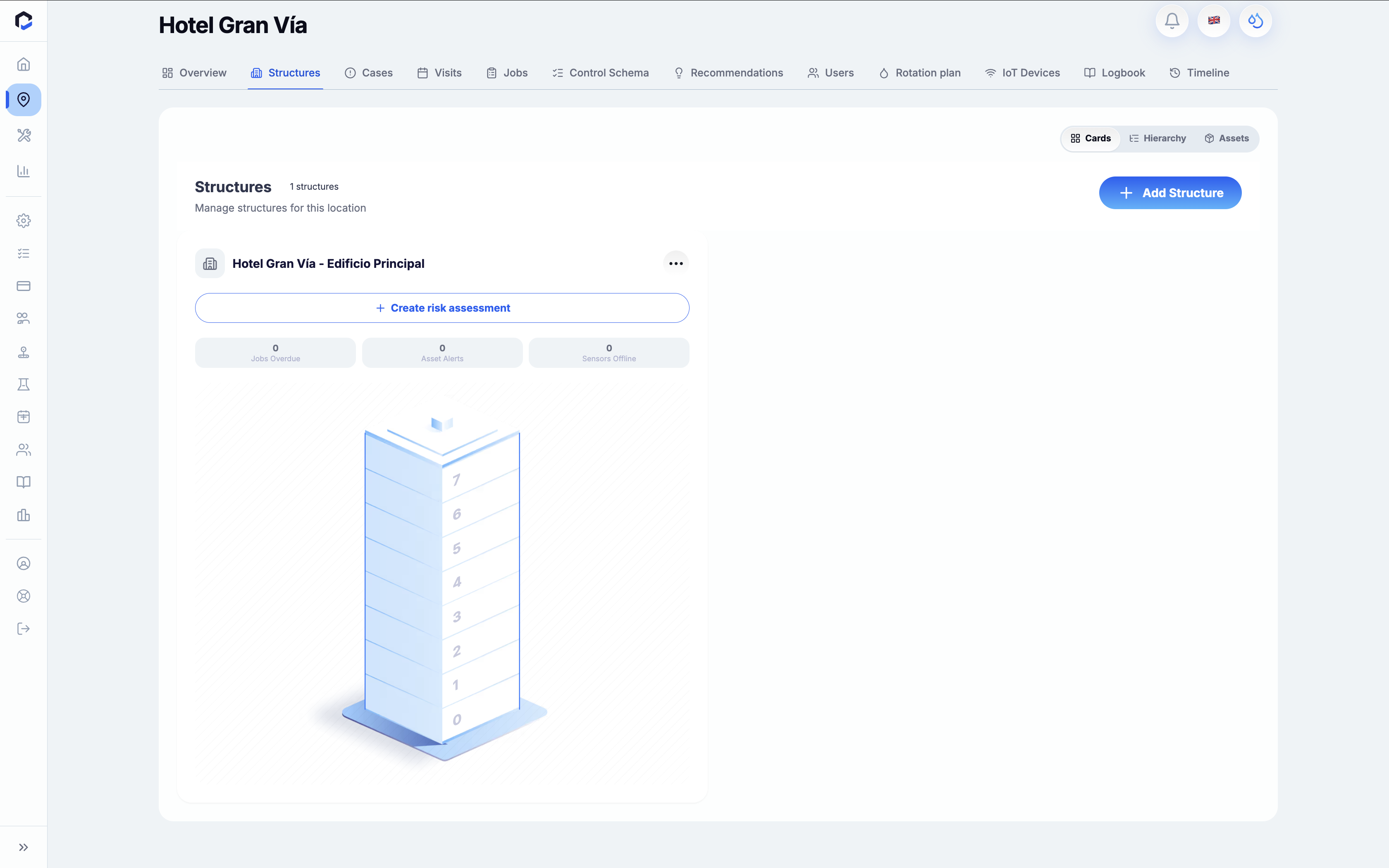Open the IoT Devices tab
The width and height of the screenshot is (1389, 868).
coord(1022,73)
